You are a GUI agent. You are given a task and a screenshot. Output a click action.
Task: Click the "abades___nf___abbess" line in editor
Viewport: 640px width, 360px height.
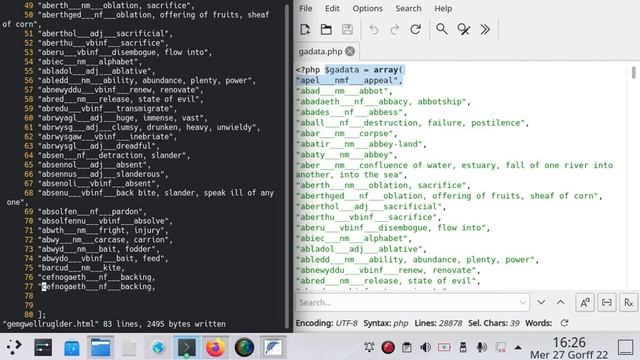(x=351, y=112)
